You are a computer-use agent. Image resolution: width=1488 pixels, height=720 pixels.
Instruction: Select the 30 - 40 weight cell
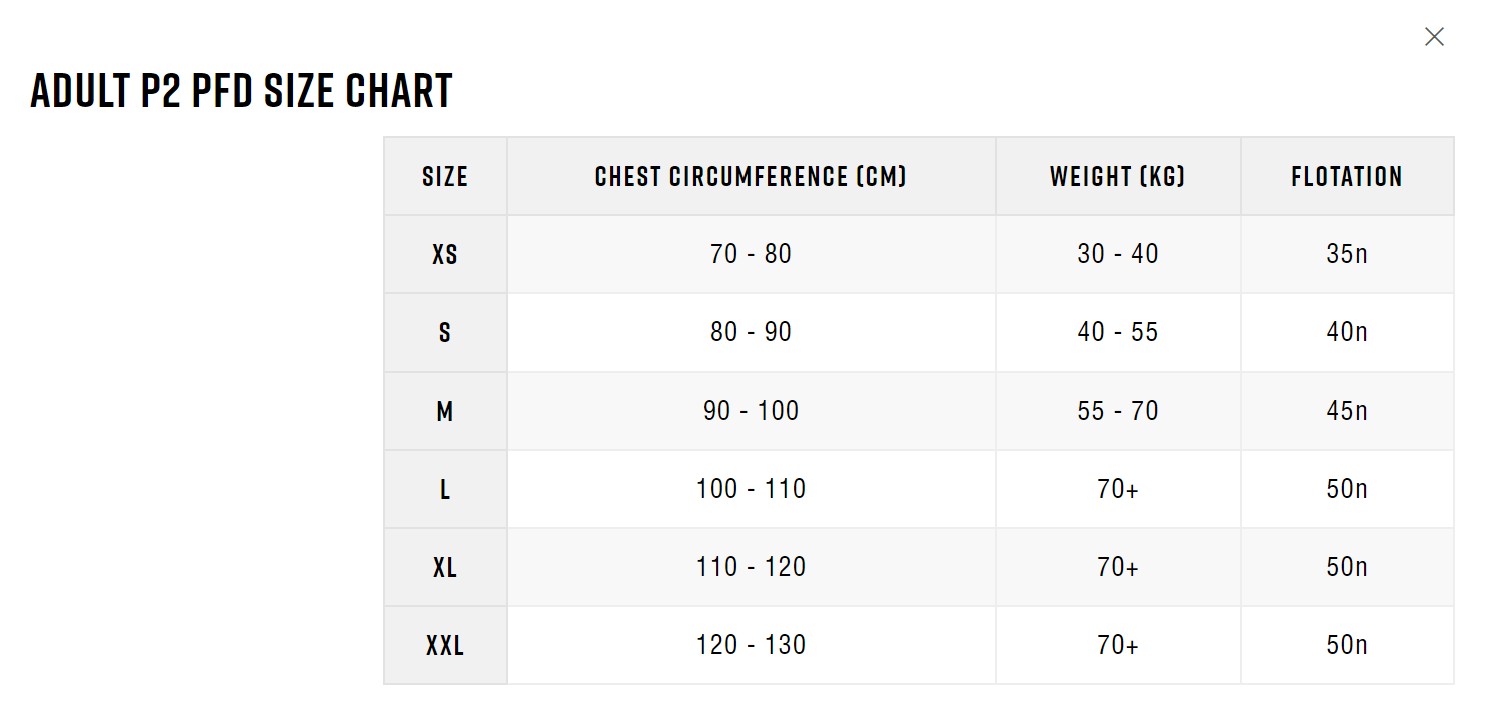coord(1118,254)
